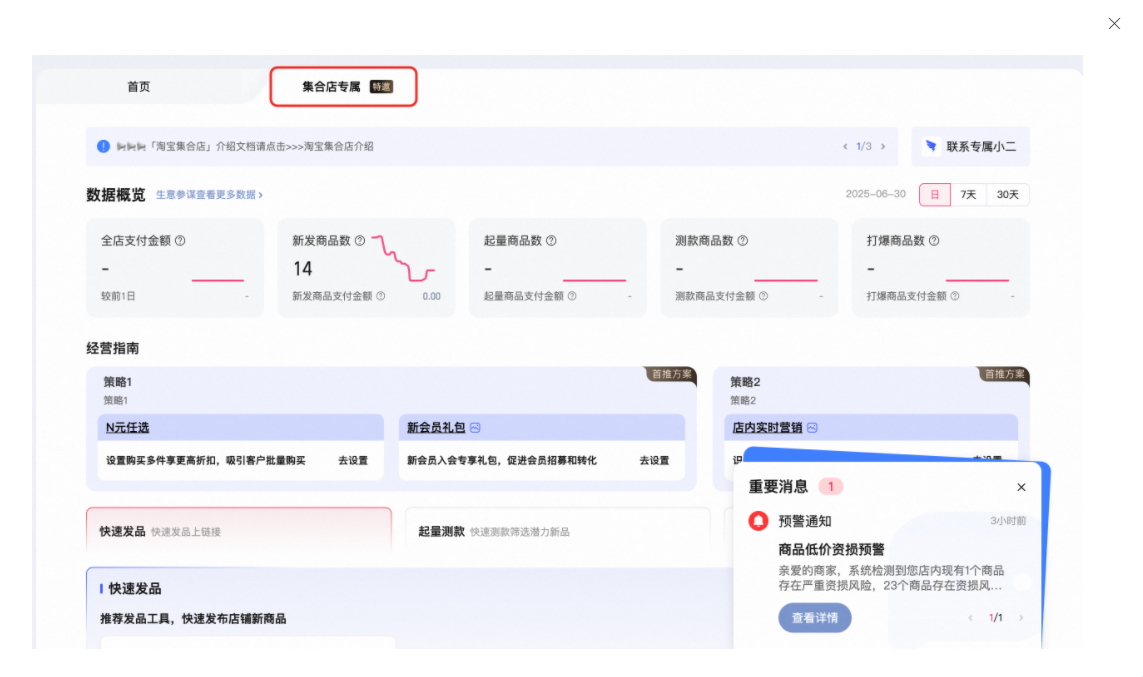
Task: Click the 策略1 首推方案 badge
Action: (x=671, y=375)
